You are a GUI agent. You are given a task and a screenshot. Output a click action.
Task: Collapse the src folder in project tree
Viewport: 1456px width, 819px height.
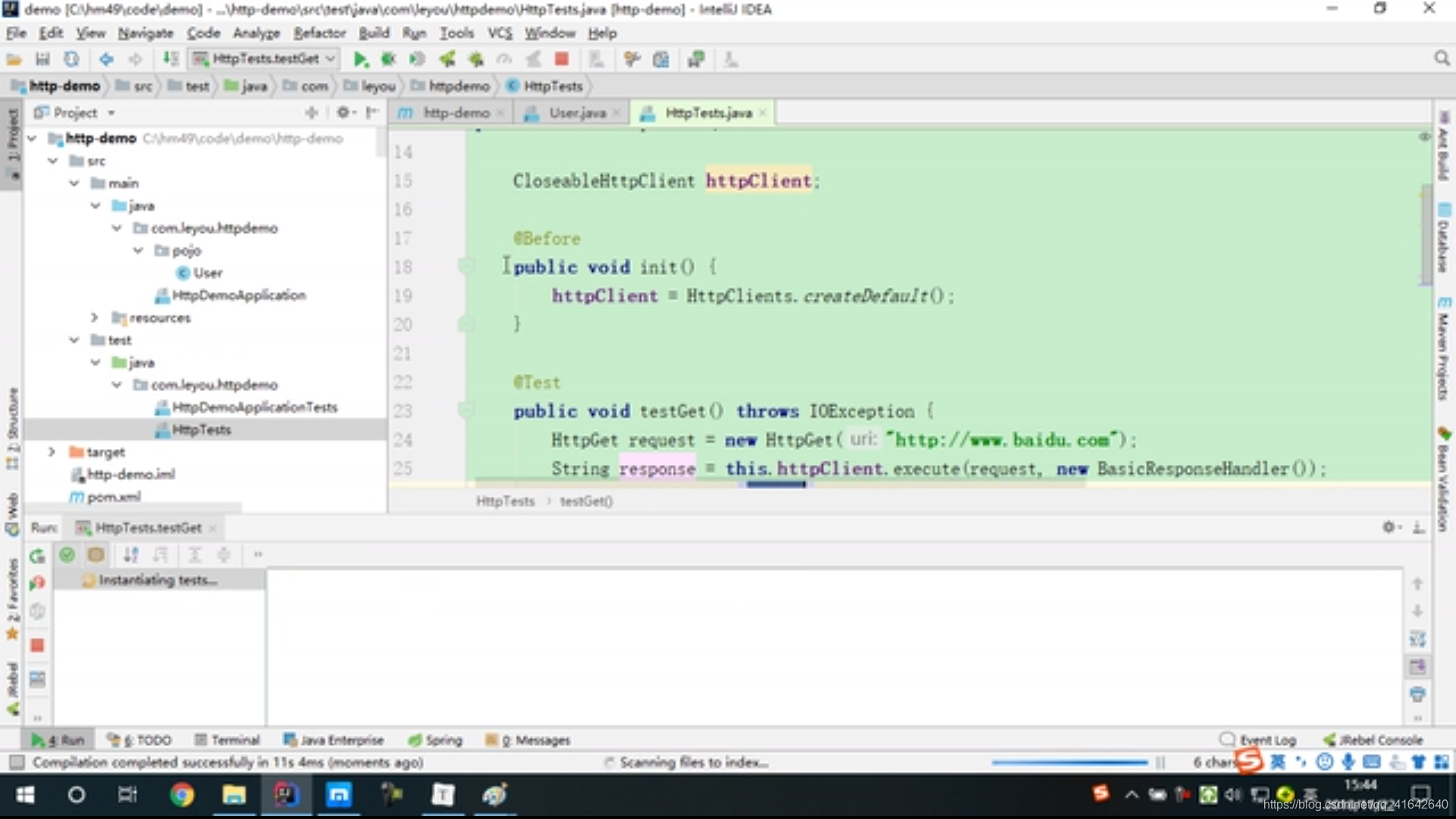[x=53, y=161]
